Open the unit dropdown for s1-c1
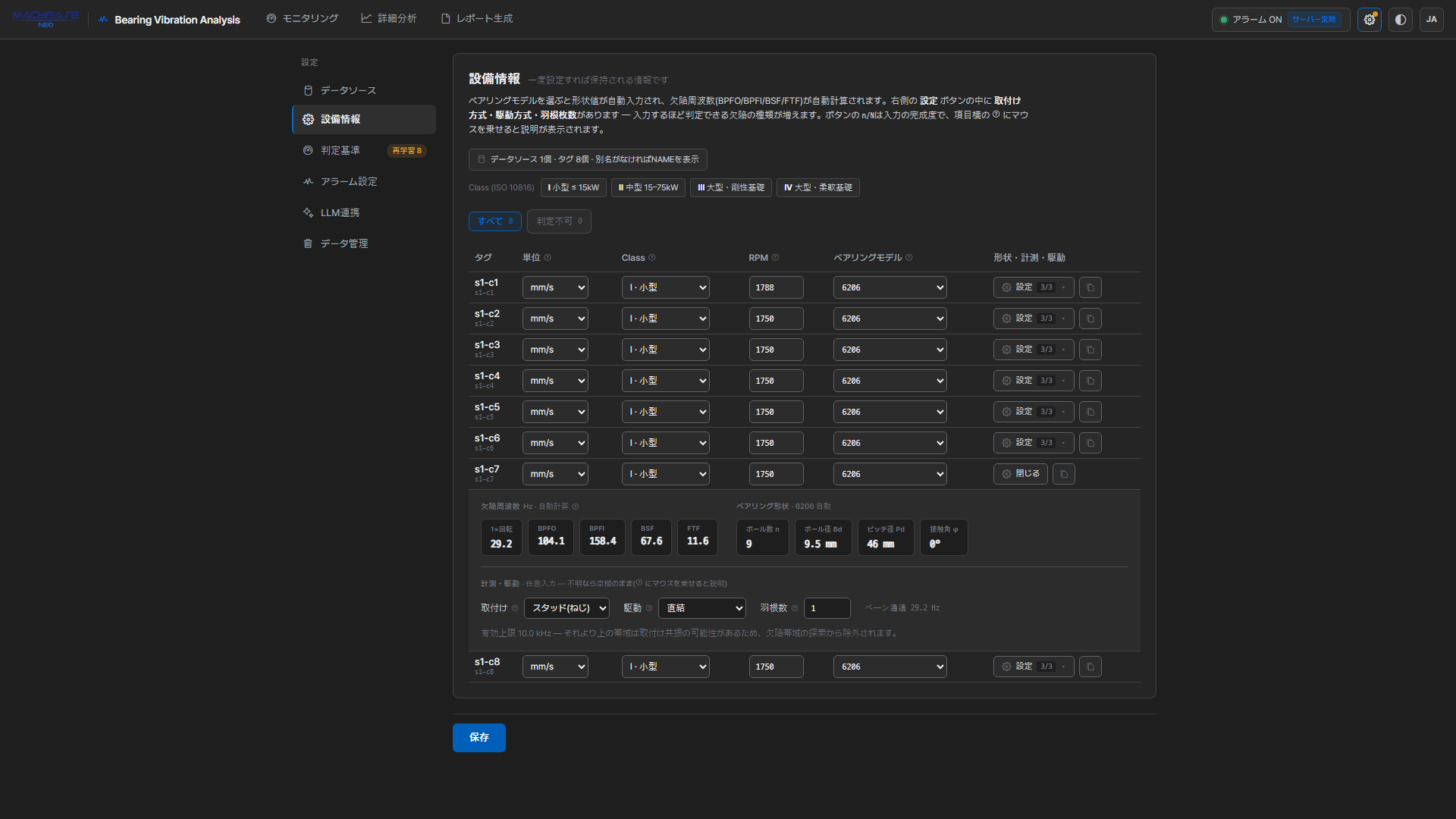This screenshot has height=819, width=1456. coord(555,287)
